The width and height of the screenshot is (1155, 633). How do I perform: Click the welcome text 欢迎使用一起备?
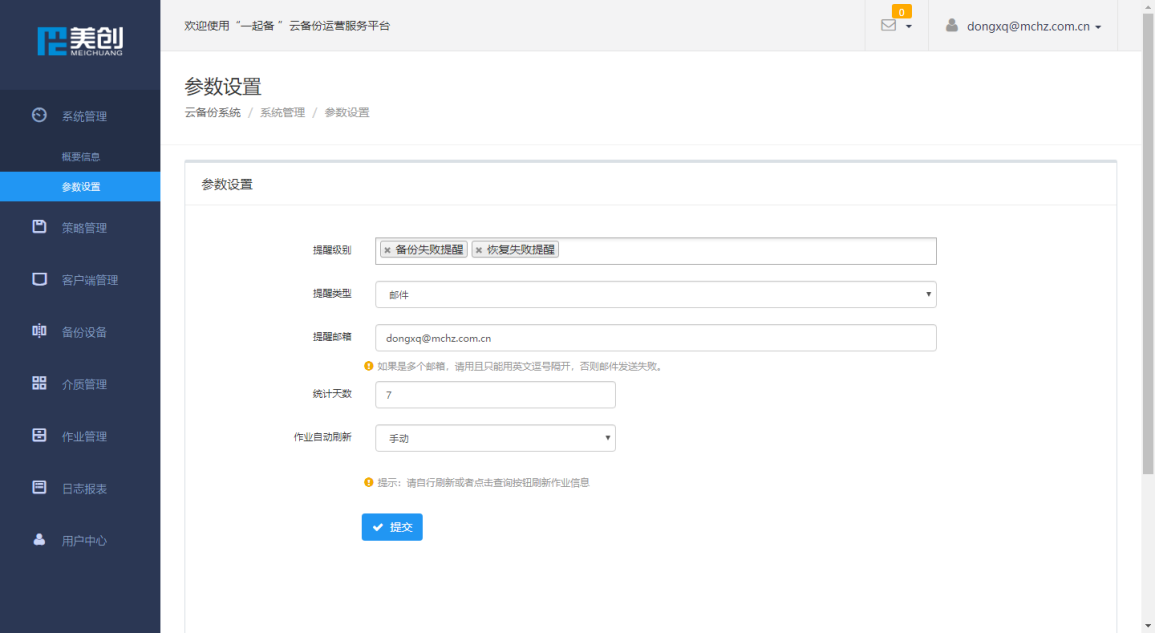point(287,26)
